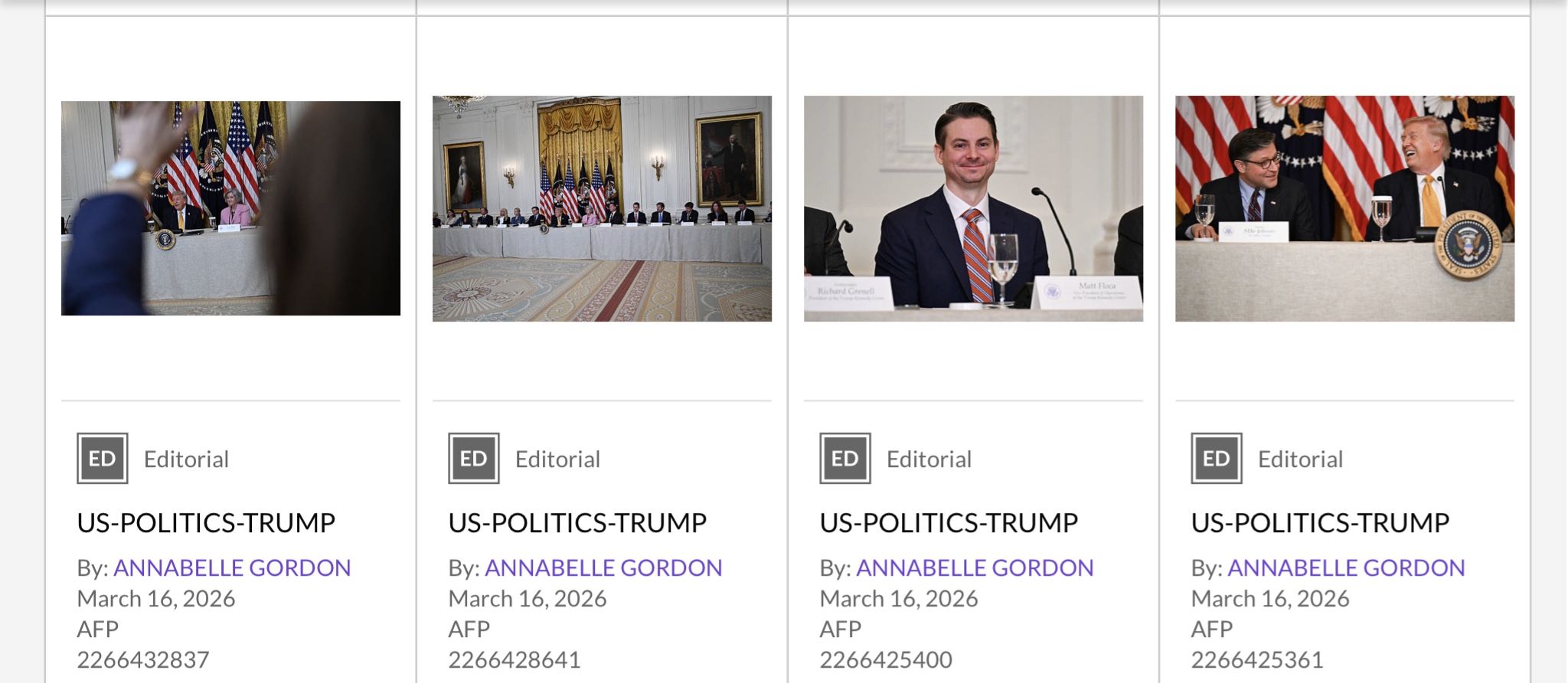Click the Editorial label for photo 2266425400
1568x683 pixels.
click(929, 459)
